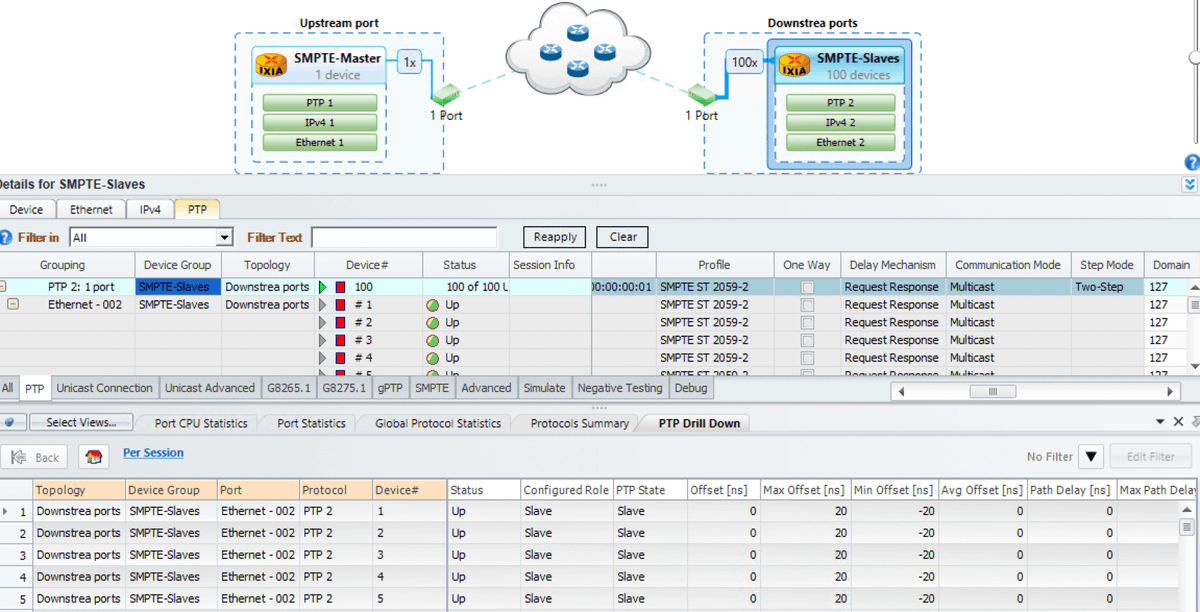Switch to the IPv4 tab
1200x612 pixels.
[150, 209]
